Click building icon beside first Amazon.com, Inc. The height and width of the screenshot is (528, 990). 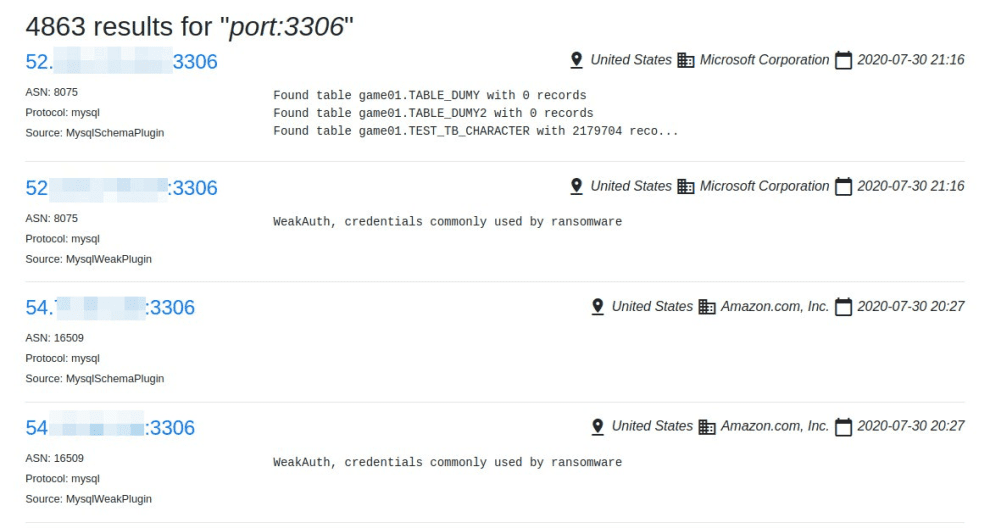pyautogui.click(x=707, y=306)
